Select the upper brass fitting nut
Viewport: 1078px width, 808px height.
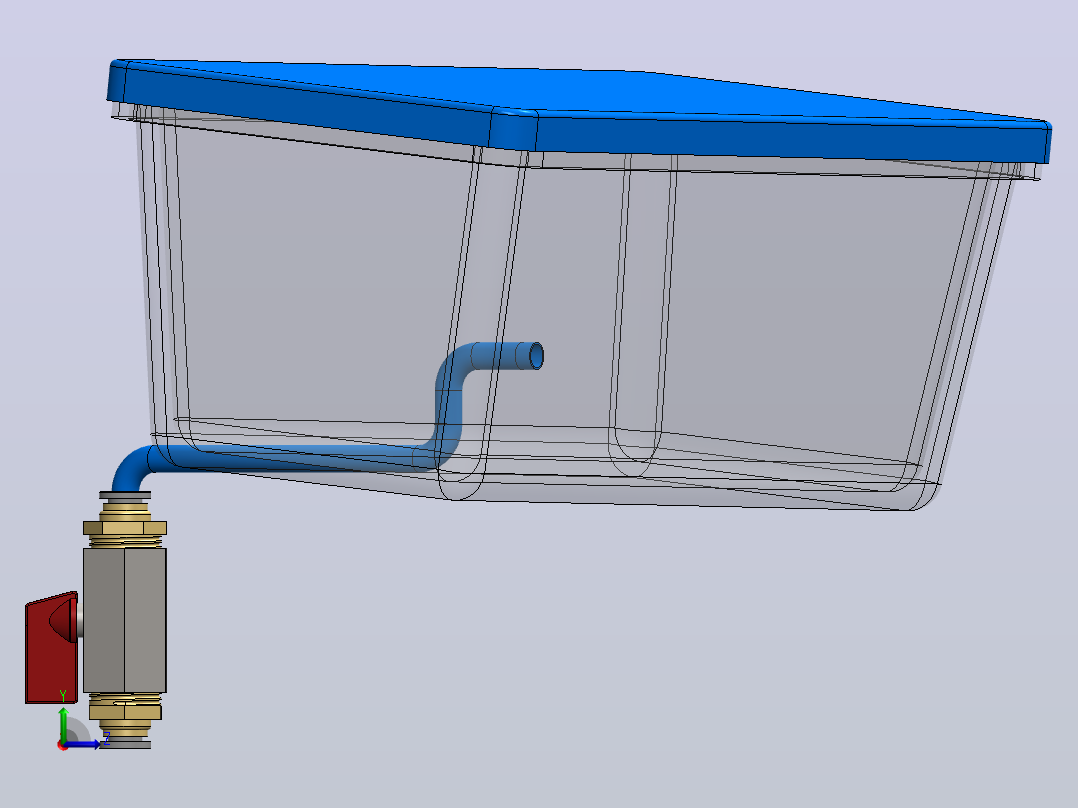124,527
